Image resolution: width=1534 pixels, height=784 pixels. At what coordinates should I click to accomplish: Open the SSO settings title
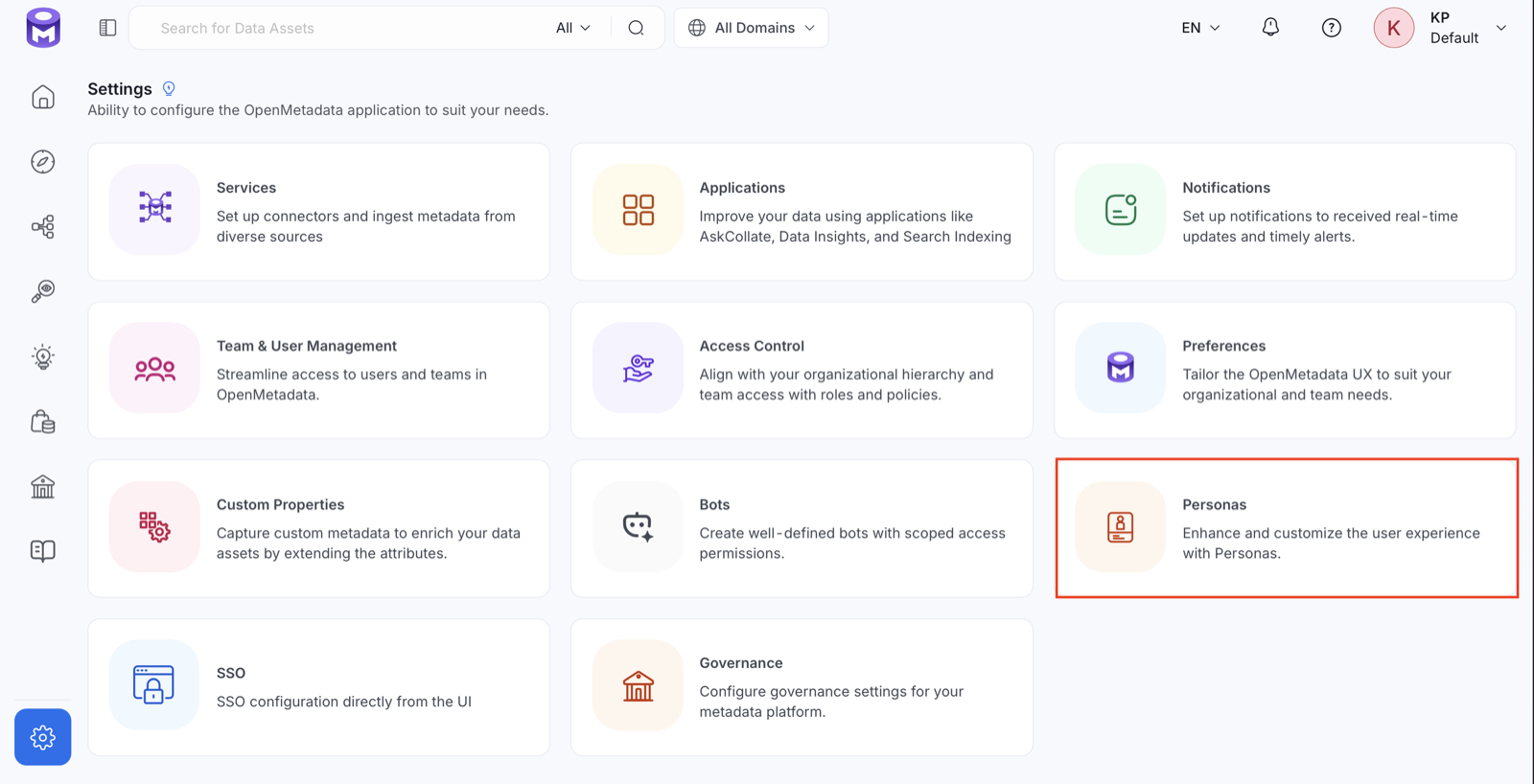(231, 673)
